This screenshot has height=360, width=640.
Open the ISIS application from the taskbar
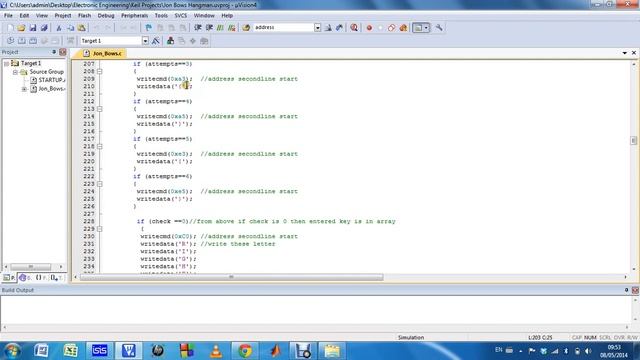(99, 351)
